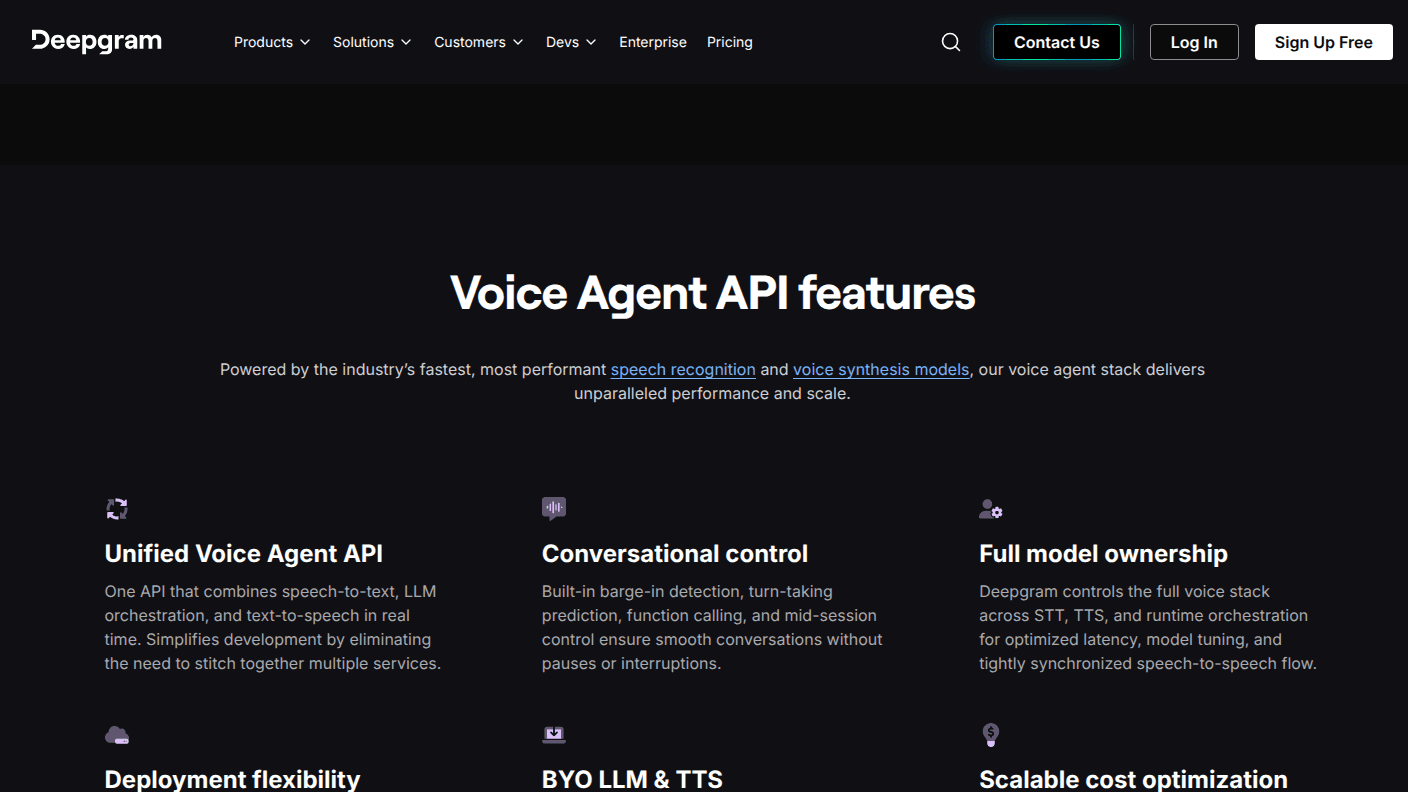Click the Full model ownership title
This screenshot has width=1408, height=792.
[x=1103, y=553]
